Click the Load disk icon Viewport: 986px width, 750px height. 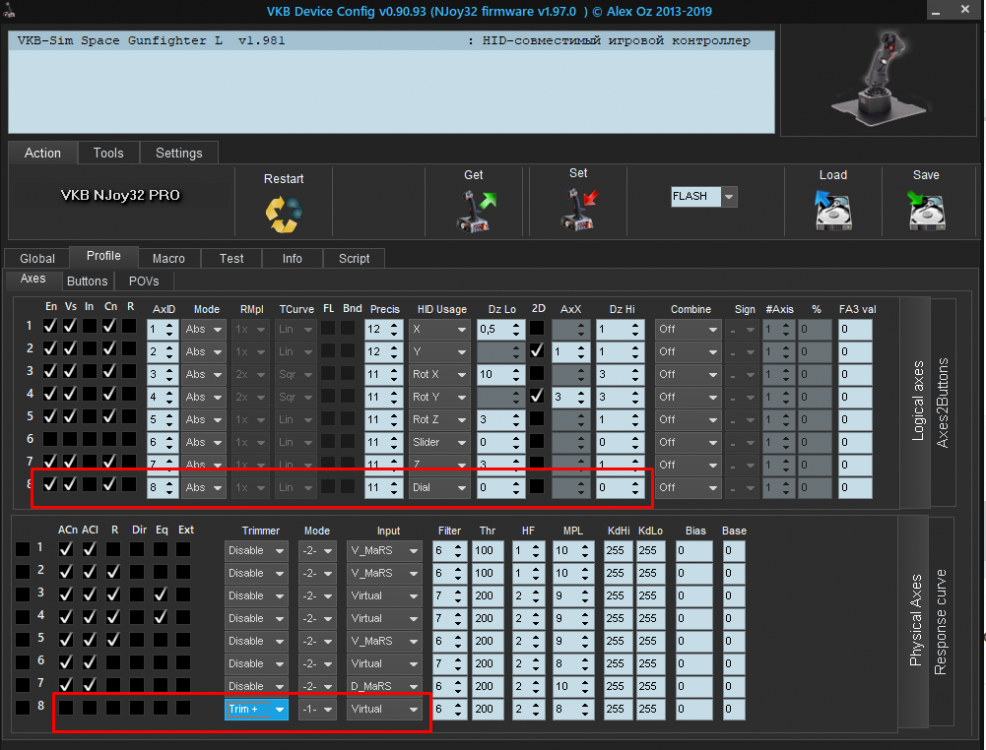click(832, 211)
